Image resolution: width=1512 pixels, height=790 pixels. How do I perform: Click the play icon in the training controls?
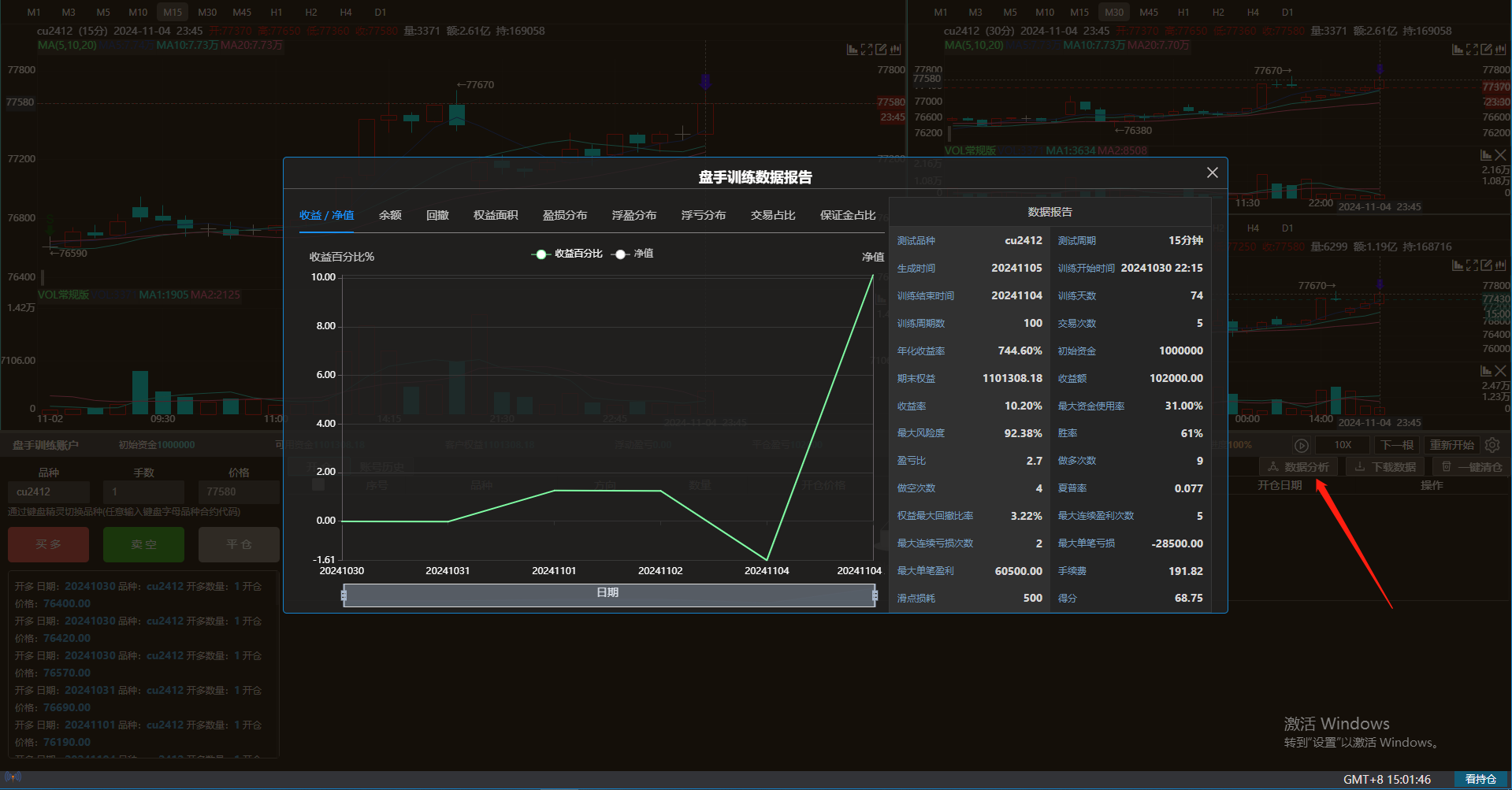[1302, 445]
